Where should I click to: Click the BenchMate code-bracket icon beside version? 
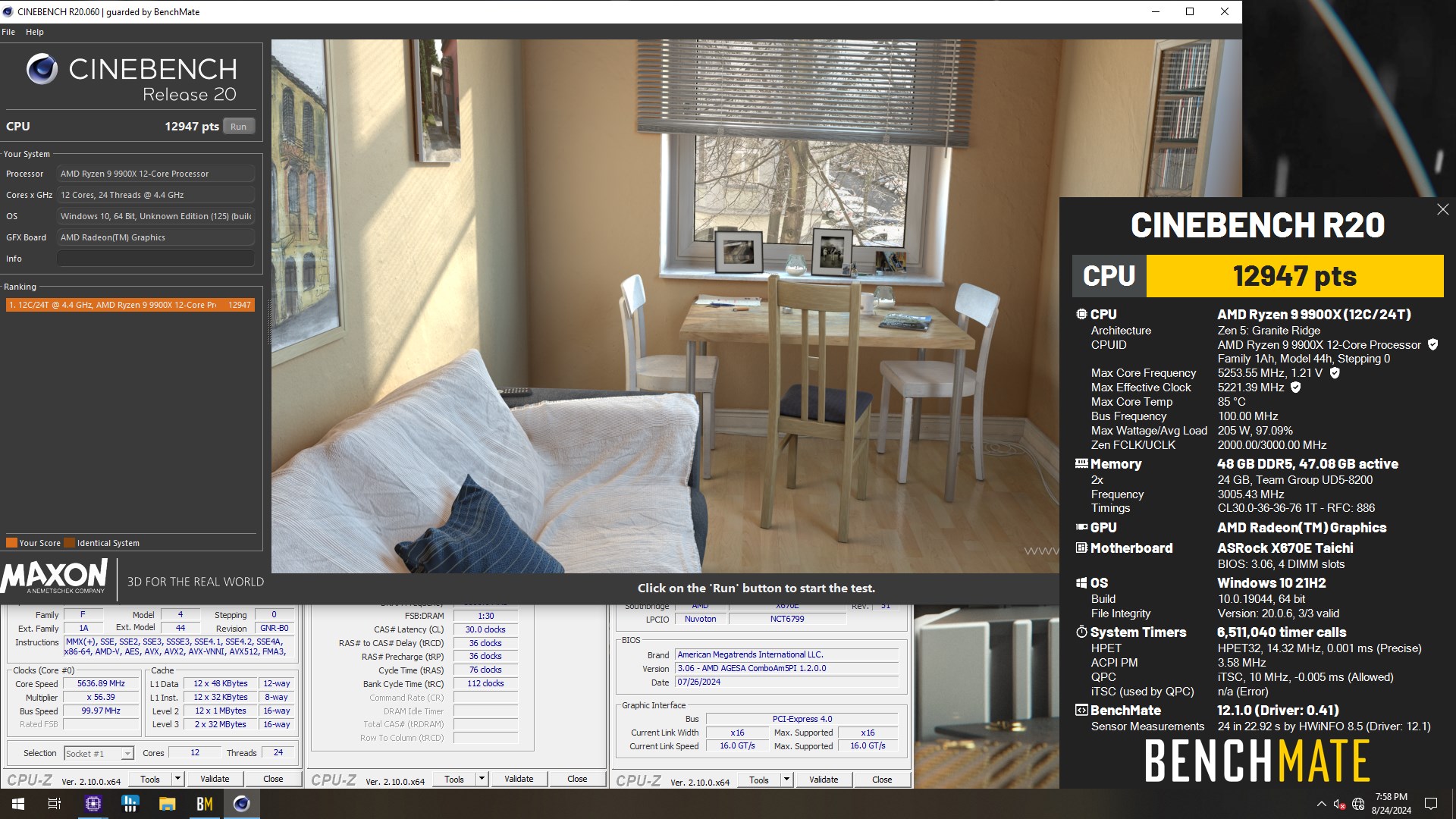click(1081, 710)
